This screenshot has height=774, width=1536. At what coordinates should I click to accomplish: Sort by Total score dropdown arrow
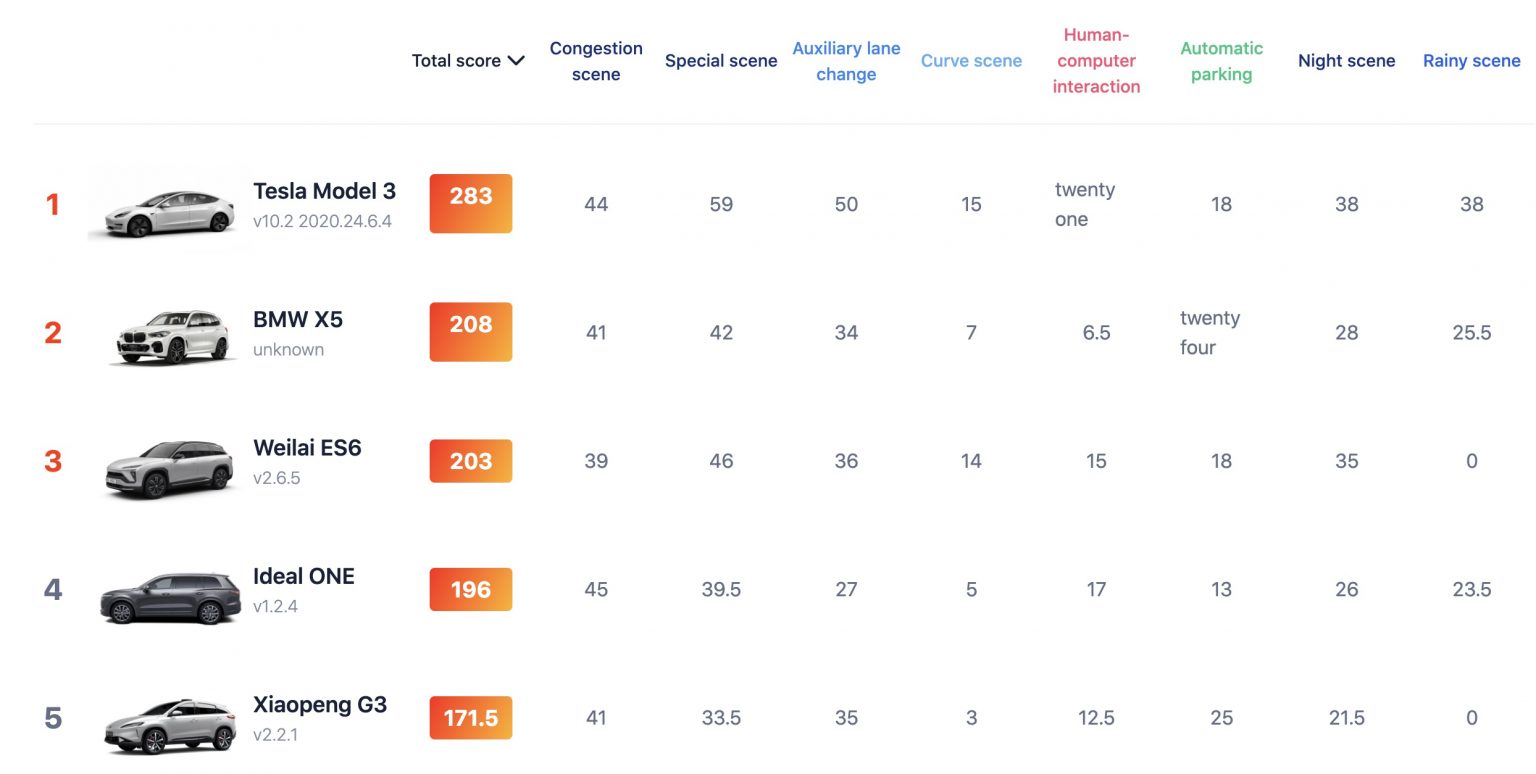click(x=516, y=61)
